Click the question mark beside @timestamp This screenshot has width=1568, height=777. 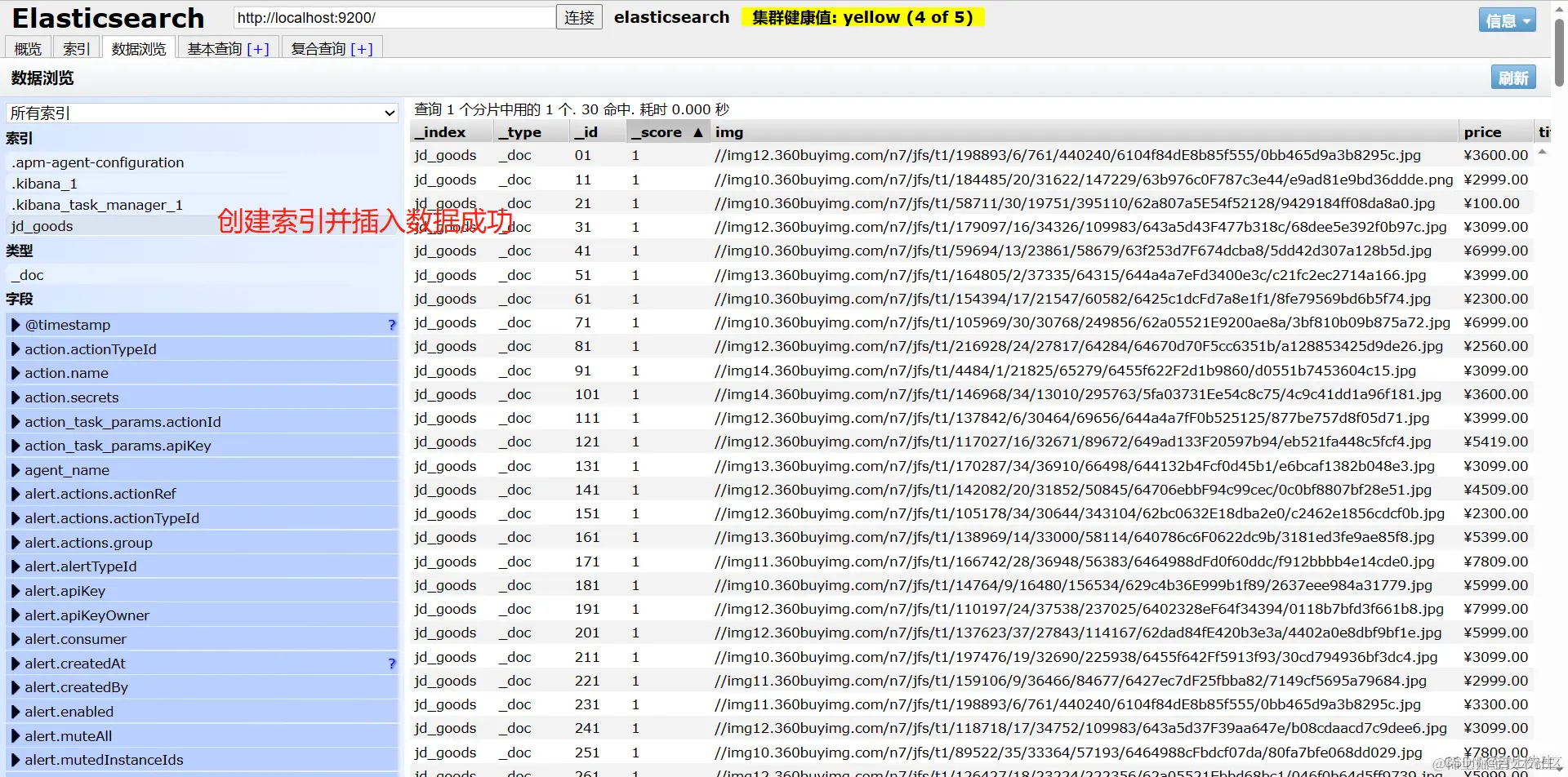(392, 325)
